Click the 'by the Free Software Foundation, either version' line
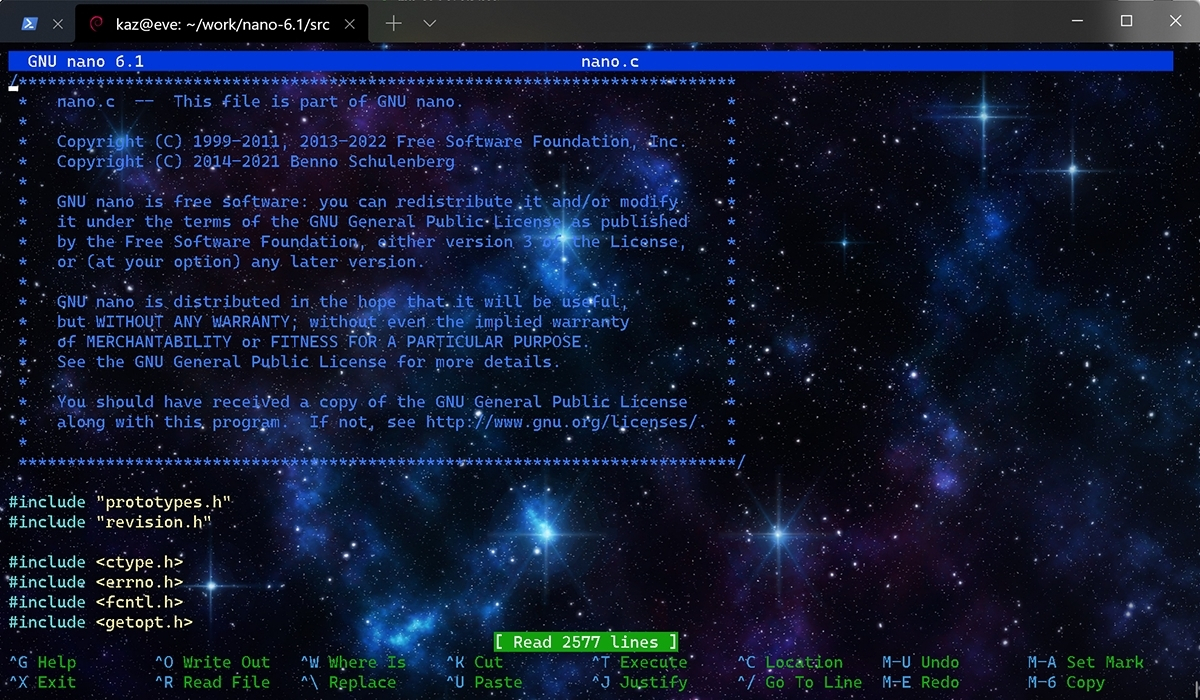Image resolution: width=1200 pixels, height=700 pixels. coord(372,242)
